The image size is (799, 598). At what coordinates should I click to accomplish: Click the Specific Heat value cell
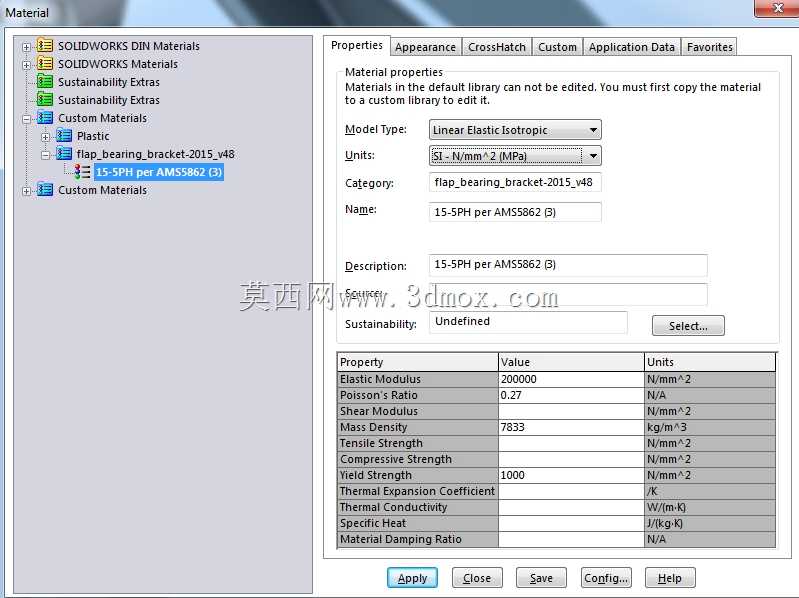571,523
